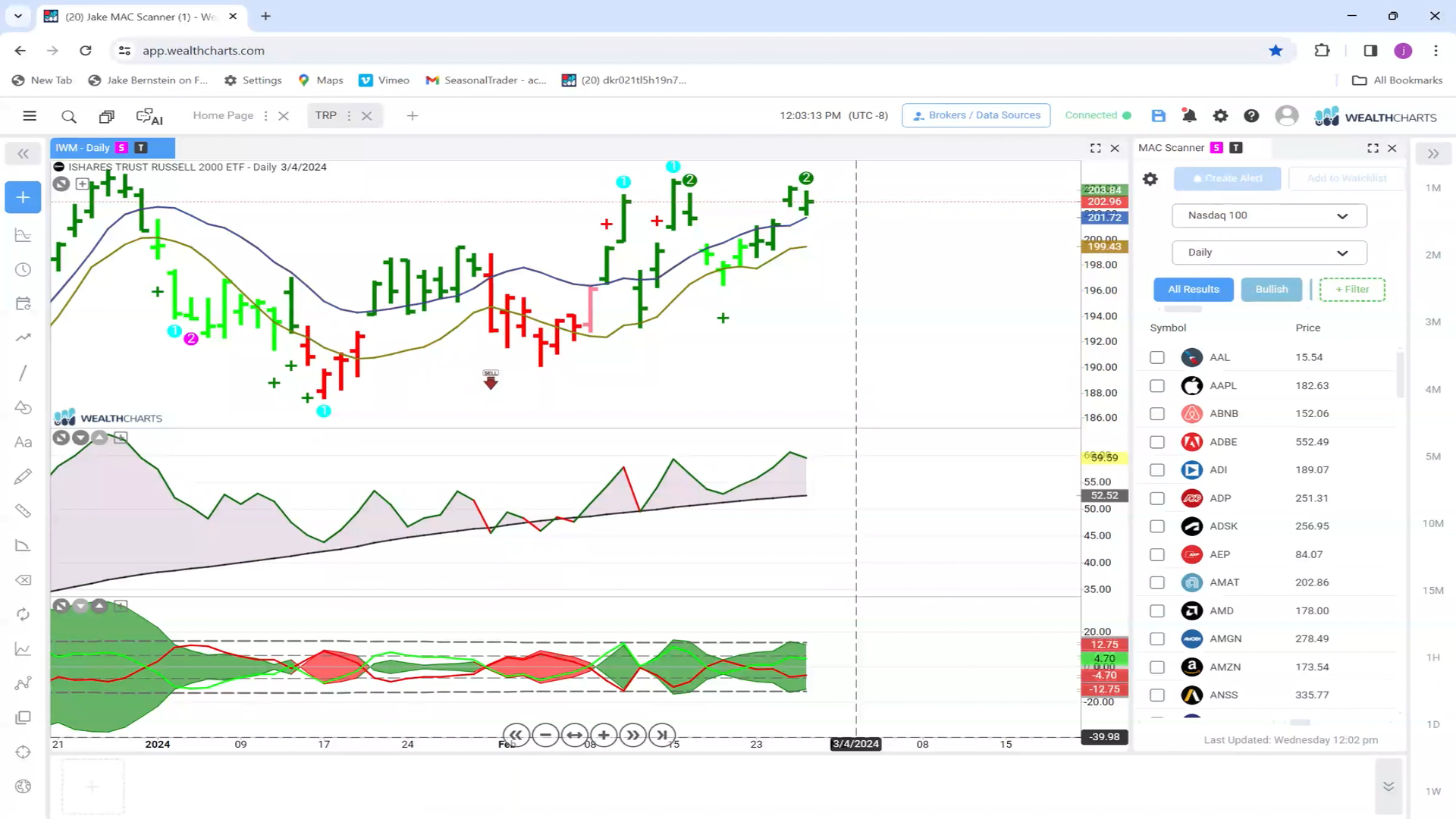This screenshot has height=819, width=1456.
Task: Open the Daily timeframe dropdown
Action: tap(1269, 253)
